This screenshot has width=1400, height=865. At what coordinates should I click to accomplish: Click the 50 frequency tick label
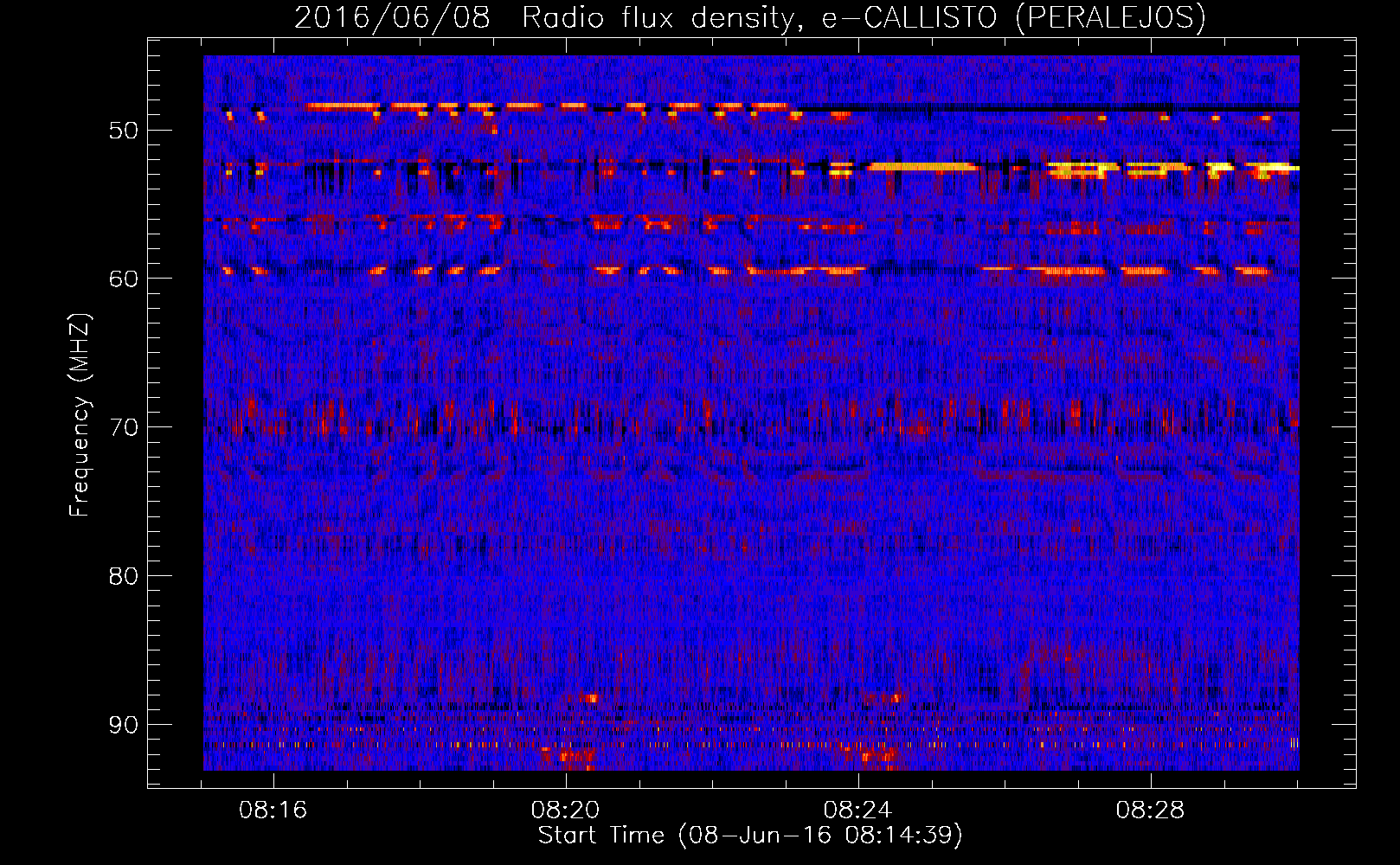(x=123, y=131)
